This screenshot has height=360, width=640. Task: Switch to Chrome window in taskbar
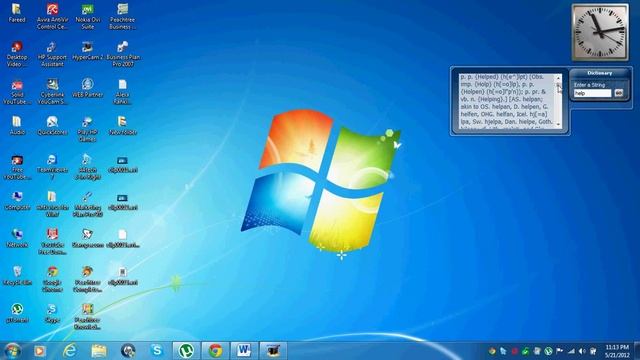point(215,351)
